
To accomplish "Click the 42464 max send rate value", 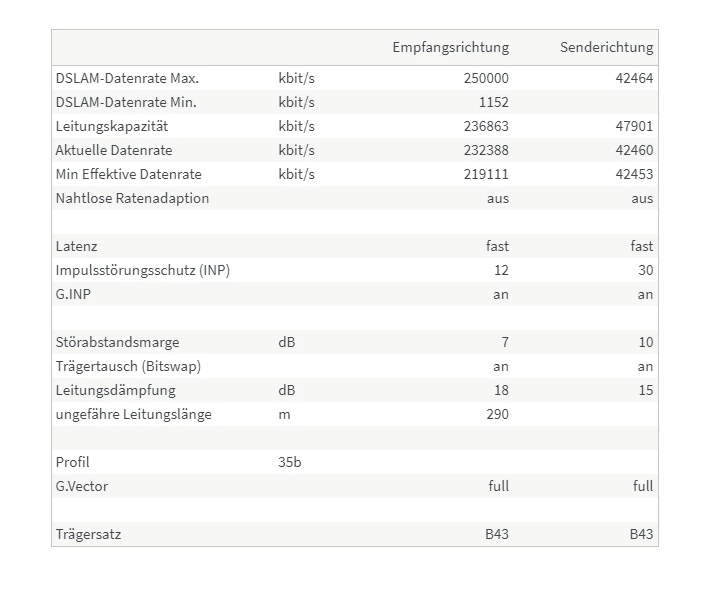I will (x=634, y=78).
